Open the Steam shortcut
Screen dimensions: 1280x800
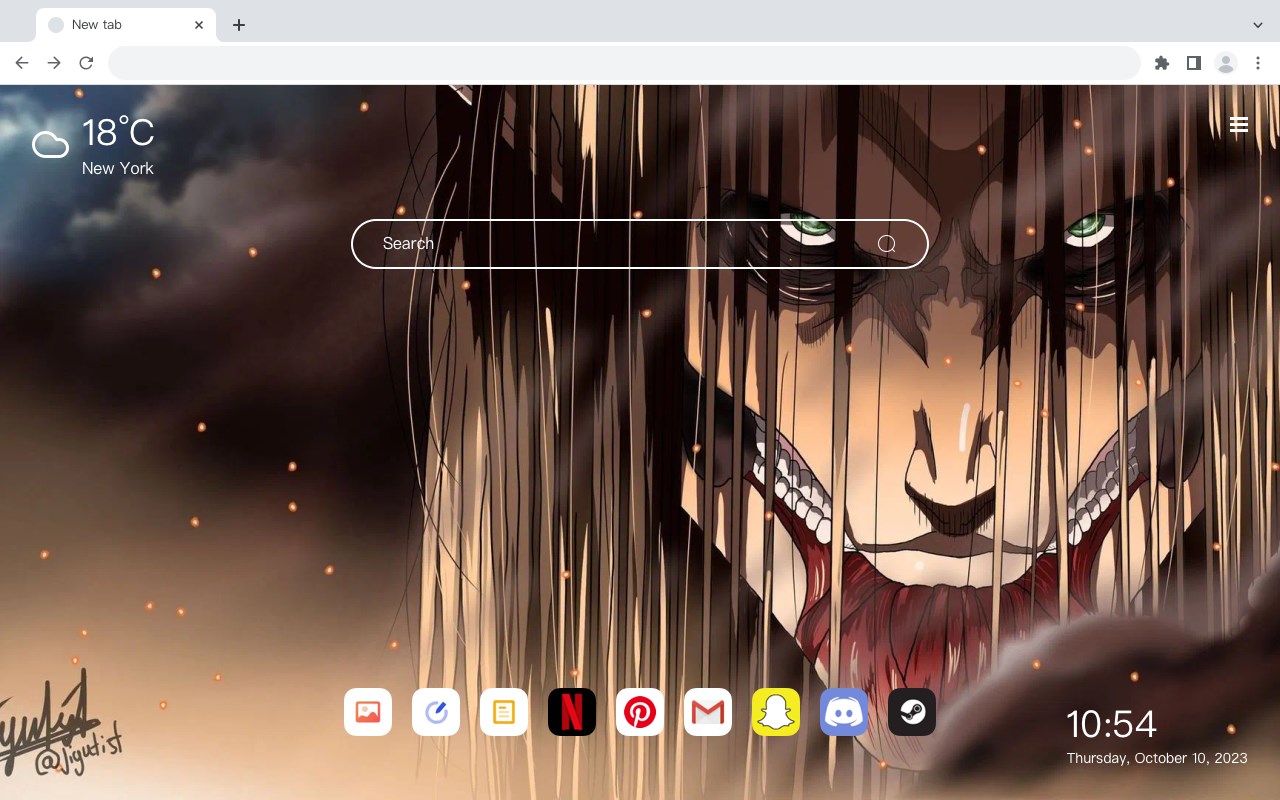[912, 712]
